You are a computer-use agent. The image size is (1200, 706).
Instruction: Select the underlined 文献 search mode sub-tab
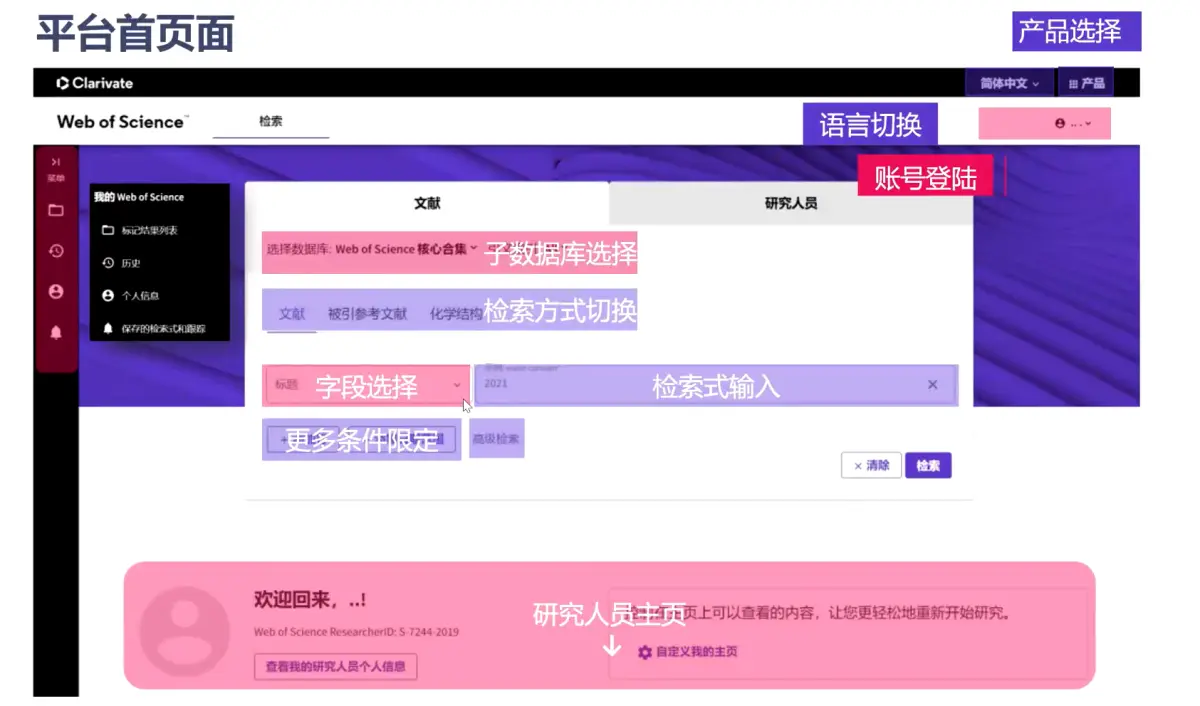coord(292,314)
